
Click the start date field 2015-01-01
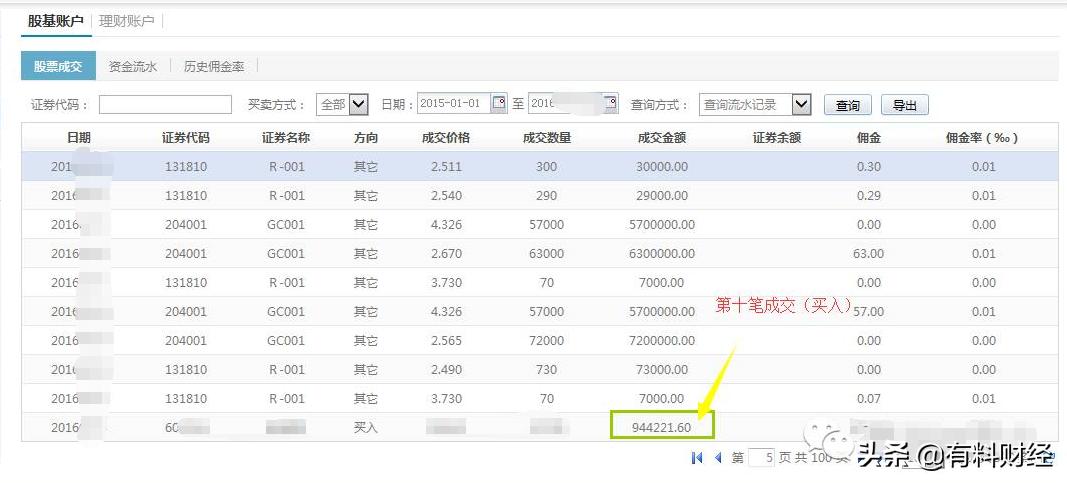pos(454,103)
